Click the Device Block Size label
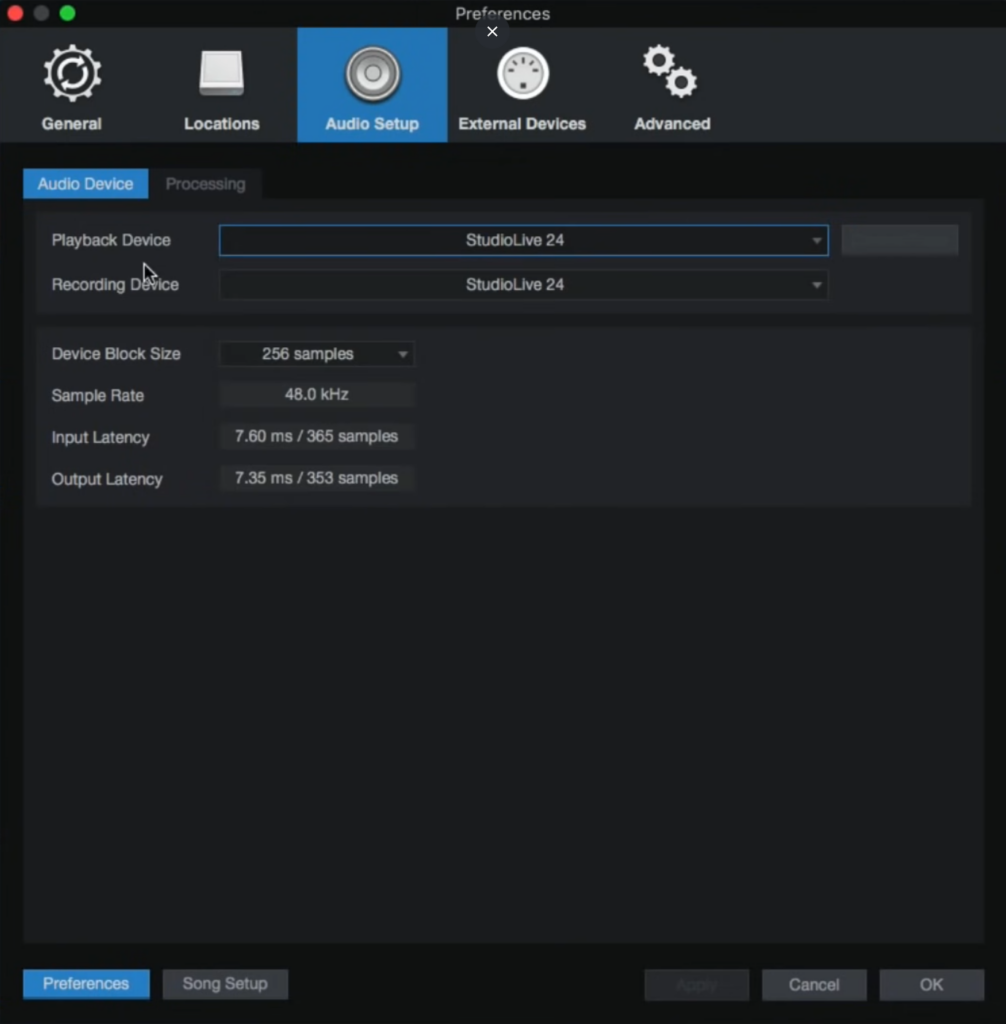The height and width of the screenshot is (1024, 1006). click(x=116, y=354)
